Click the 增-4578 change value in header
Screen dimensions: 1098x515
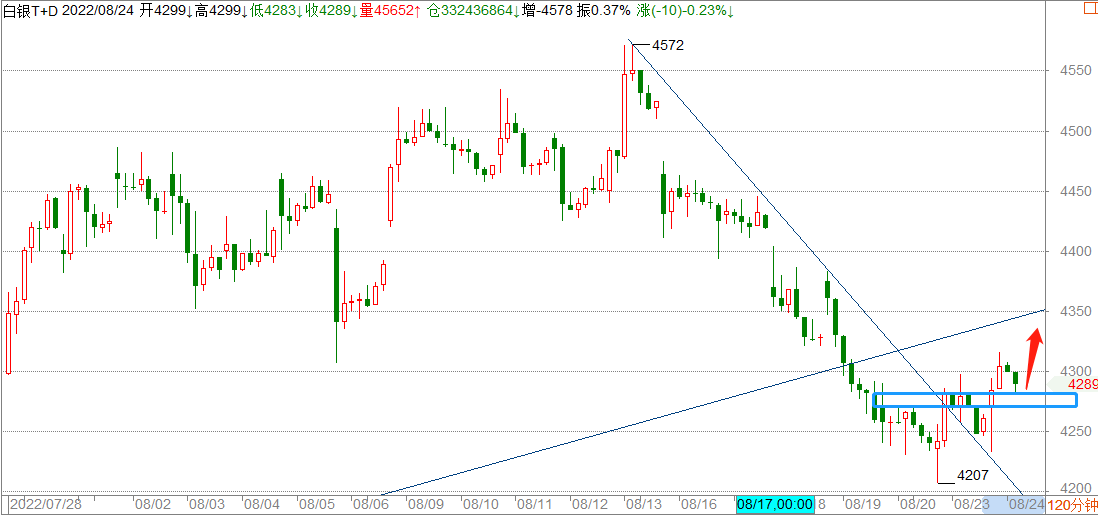[546, 10]
